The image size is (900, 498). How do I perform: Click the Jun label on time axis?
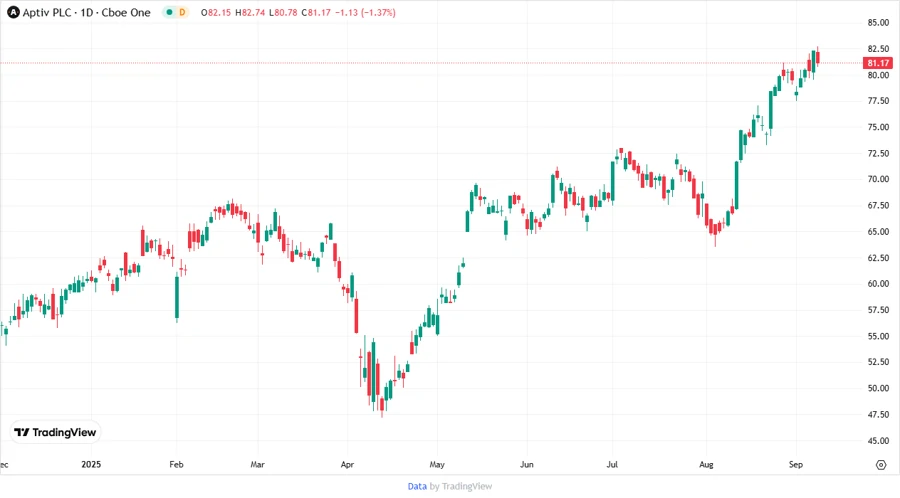[x=526, y=464]
